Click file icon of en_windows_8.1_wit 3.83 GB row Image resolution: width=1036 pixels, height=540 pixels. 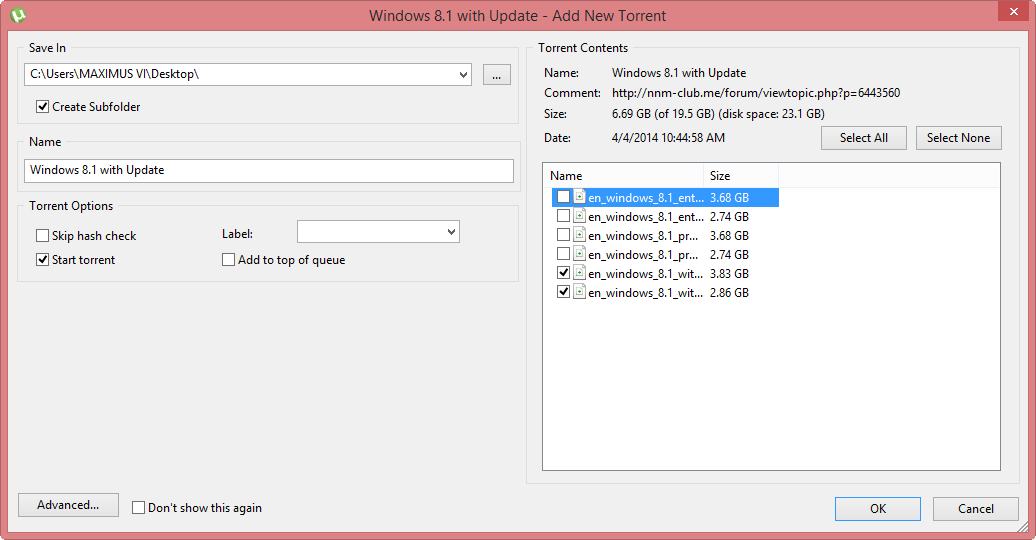pyautogui.click(x=579, y=273)
